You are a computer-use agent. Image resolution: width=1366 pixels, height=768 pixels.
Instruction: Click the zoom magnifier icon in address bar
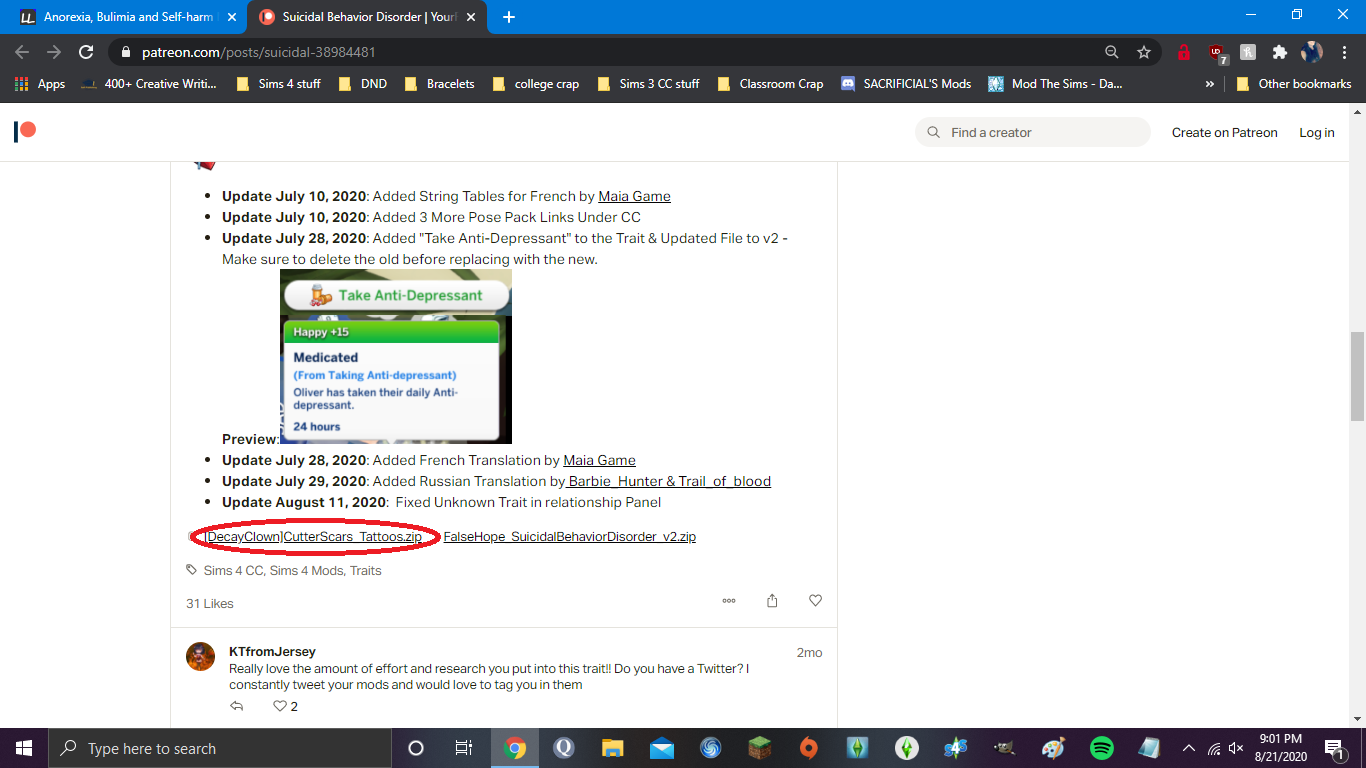tap(1112, 52)
